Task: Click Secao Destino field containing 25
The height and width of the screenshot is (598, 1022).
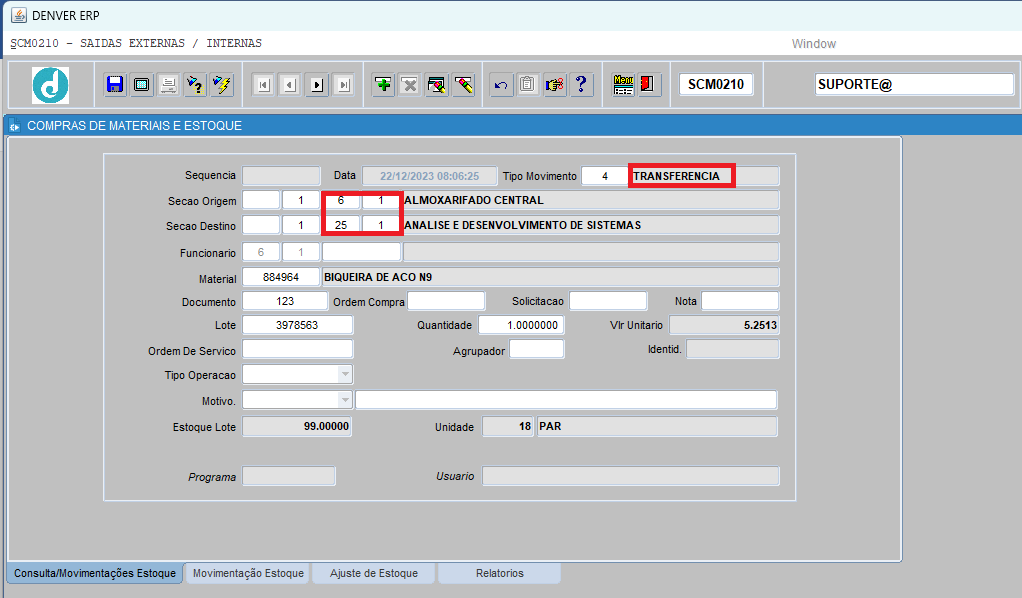Action: [x=341, y=225]
